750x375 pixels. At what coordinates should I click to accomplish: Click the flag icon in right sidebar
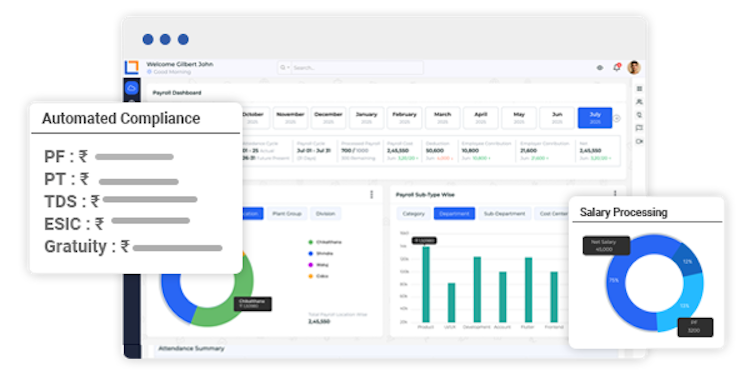640,128
